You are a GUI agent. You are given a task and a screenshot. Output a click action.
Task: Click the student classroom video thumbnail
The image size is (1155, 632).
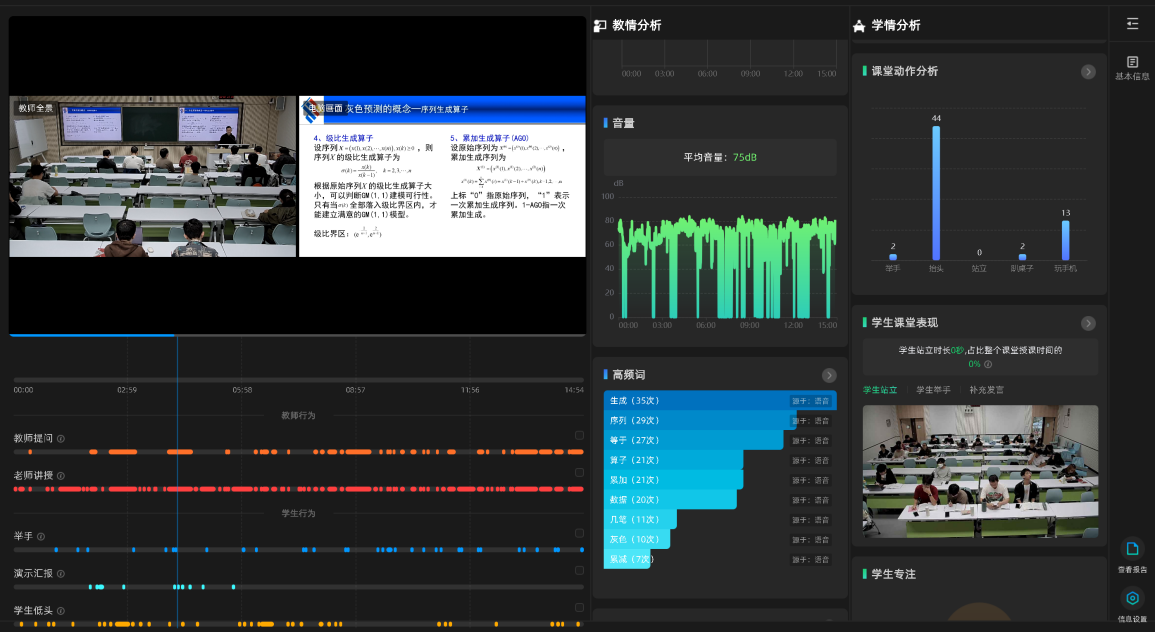pyautogui.click(x=980, y=471)
